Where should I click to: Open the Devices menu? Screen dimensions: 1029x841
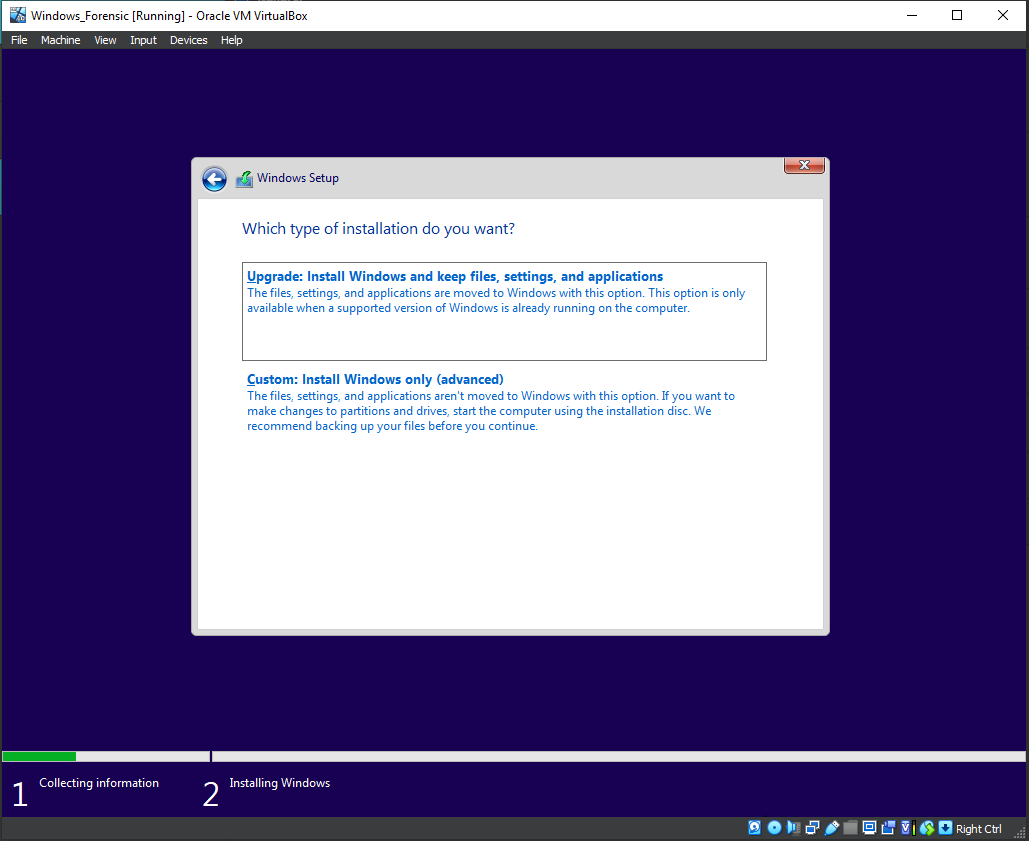pyautogui.click(x=188, y=40)
